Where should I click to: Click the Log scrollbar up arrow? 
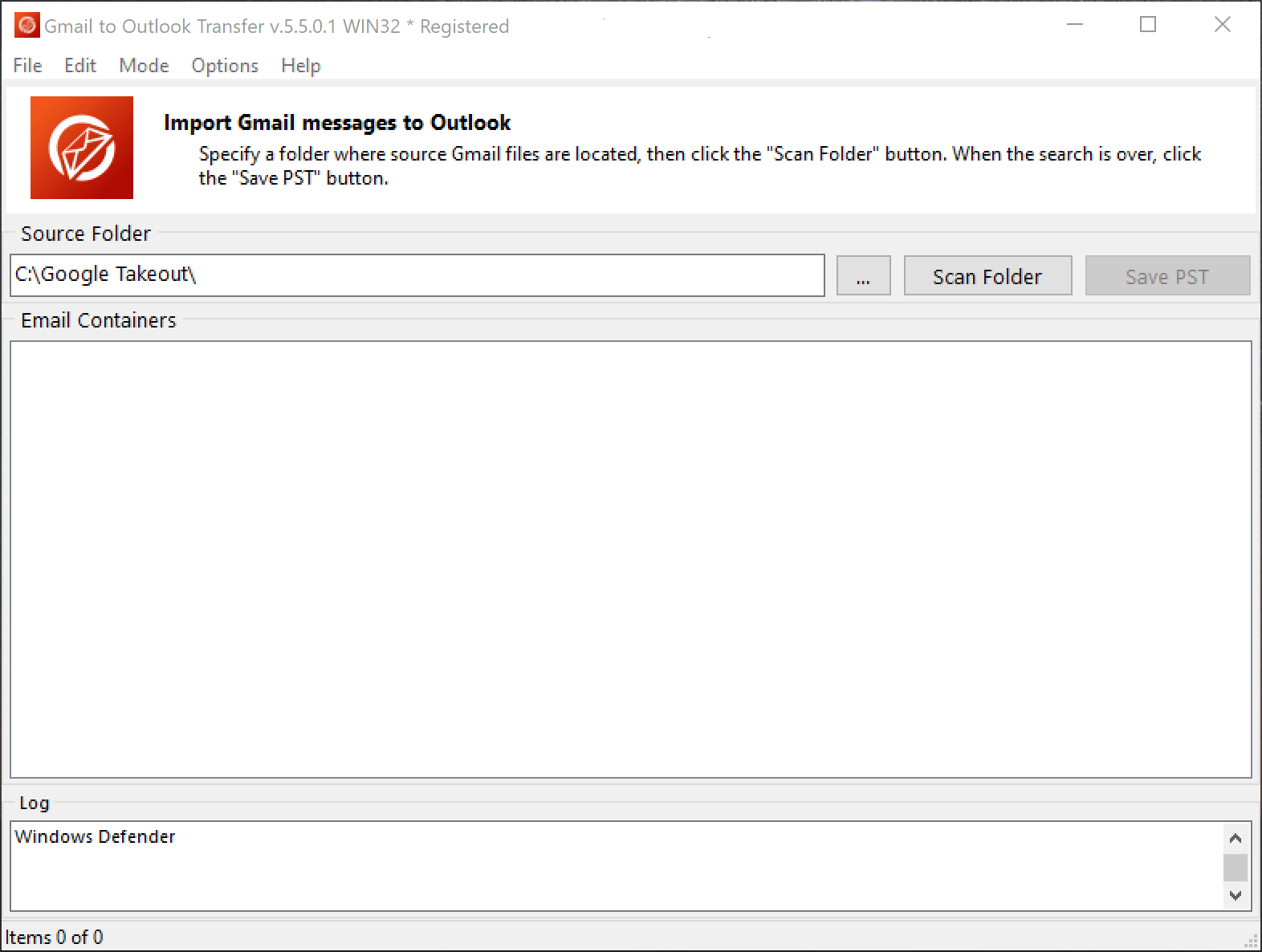point(1236,838)
